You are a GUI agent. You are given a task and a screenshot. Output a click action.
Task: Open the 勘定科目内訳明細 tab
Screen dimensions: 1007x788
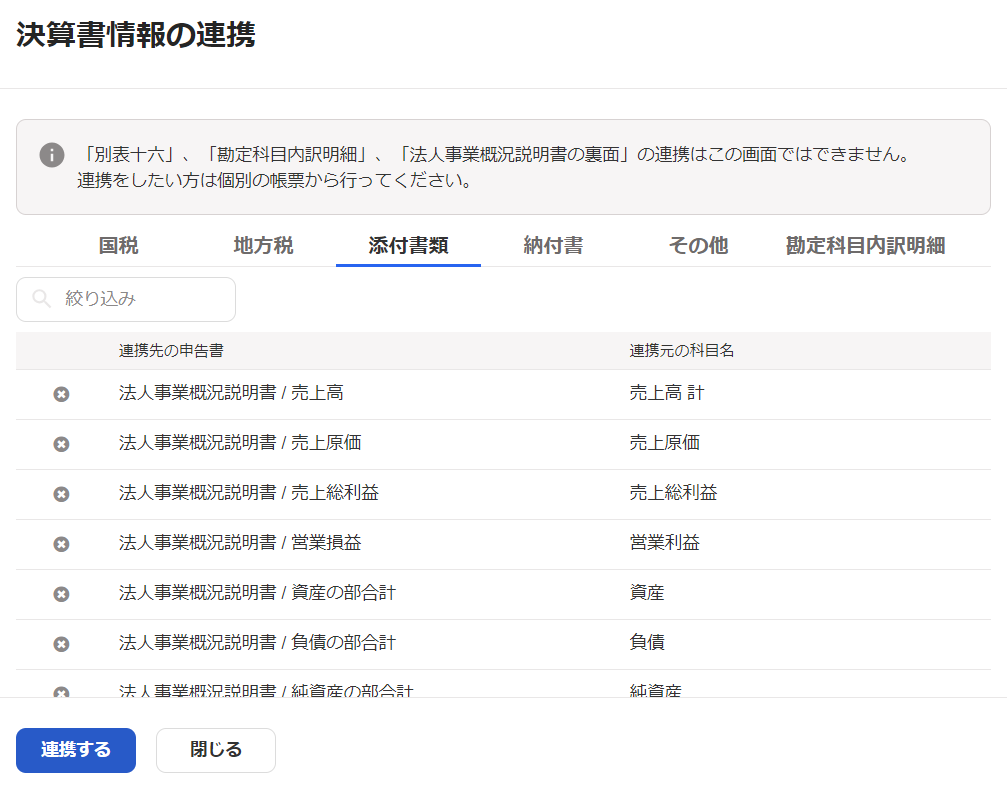pos(865,245)
